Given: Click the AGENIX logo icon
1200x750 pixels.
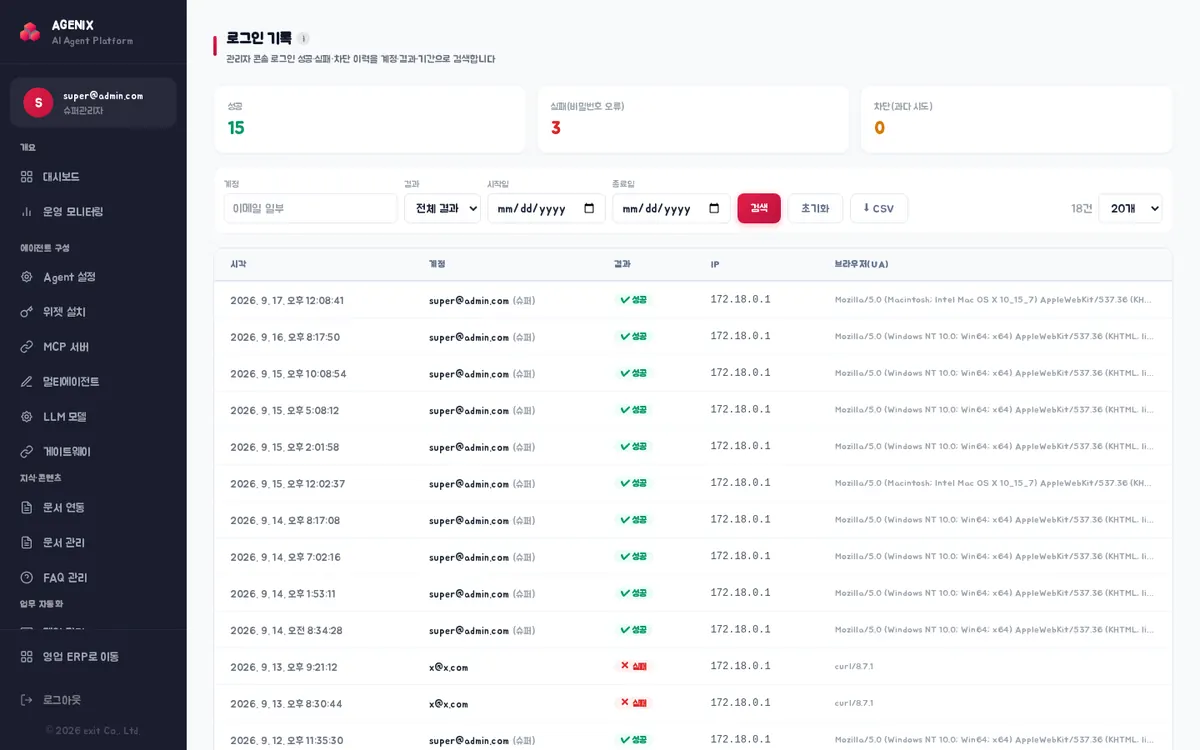Looking at the screenshot, I should tap(30, 32).
